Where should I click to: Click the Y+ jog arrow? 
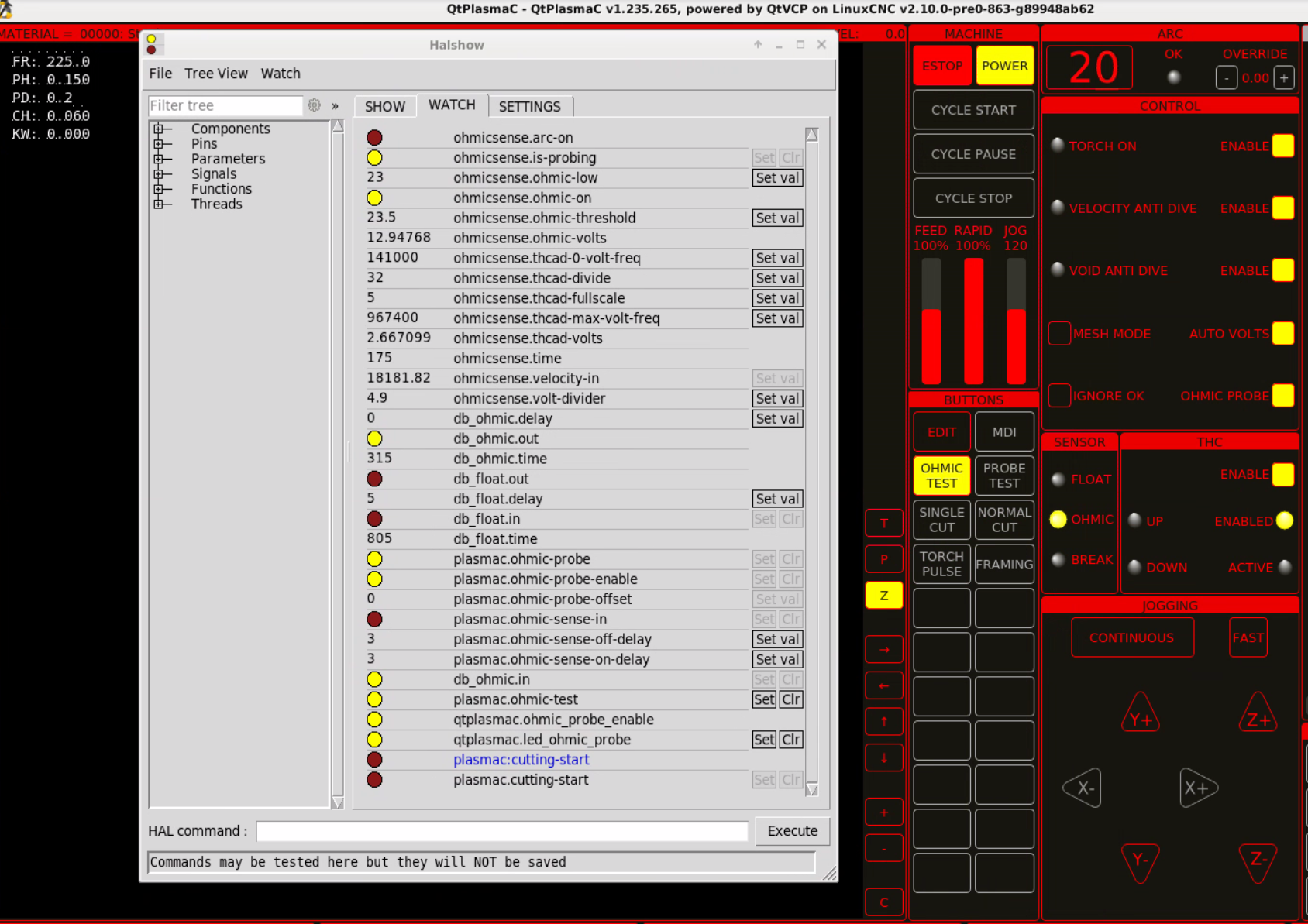pyautogui.click(x=1140, y=713)
